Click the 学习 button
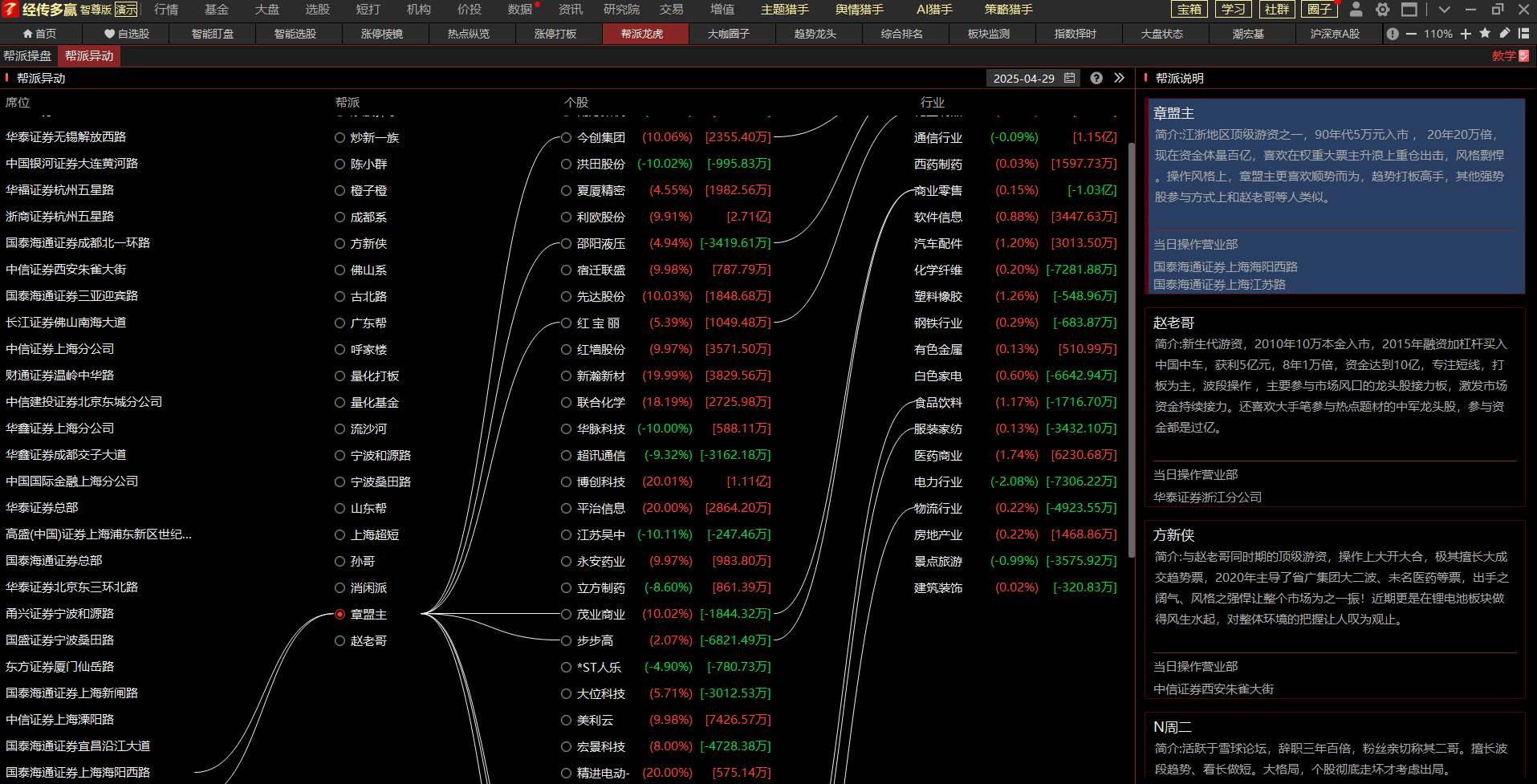The width and height of the screenshot is (1537, 784). [1234, 10]
